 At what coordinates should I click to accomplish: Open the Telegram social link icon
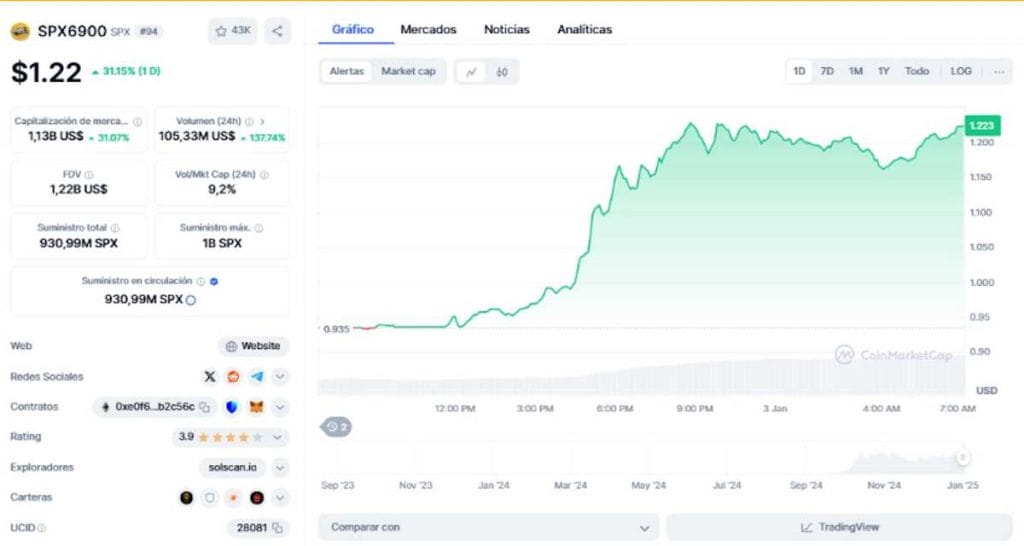(x=257, y=376)
